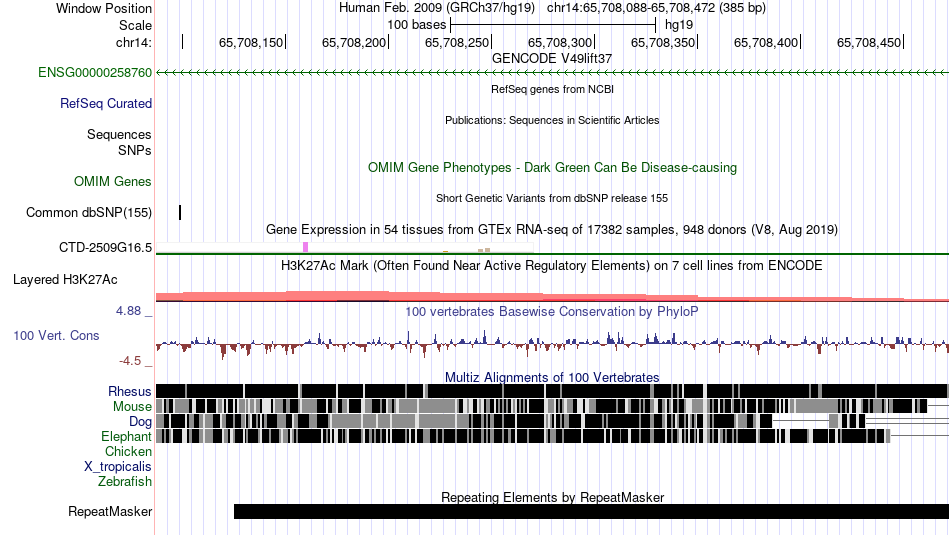Click the chr14 coordinate range text
Image resolution: width=950 pixels, height=535 pixels.
pos(656,8)
